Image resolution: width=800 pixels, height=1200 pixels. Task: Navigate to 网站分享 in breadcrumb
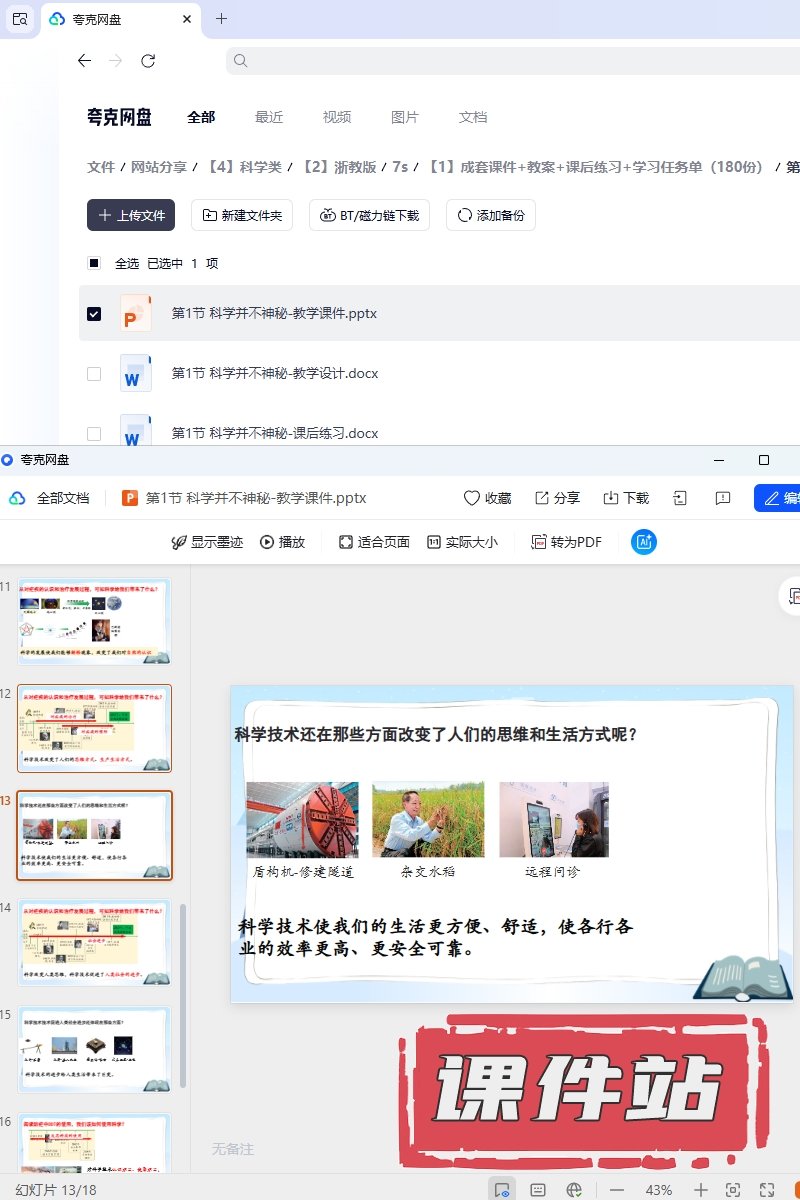[x=159, y=167]
